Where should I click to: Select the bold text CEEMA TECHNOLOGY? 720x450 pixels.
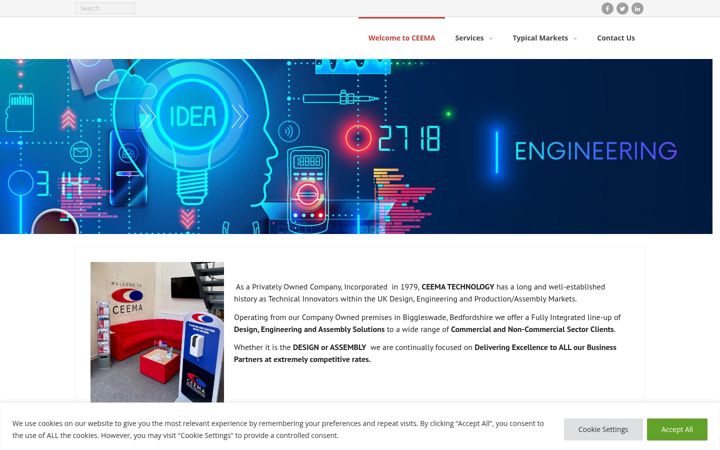click(x=457, y=287)
